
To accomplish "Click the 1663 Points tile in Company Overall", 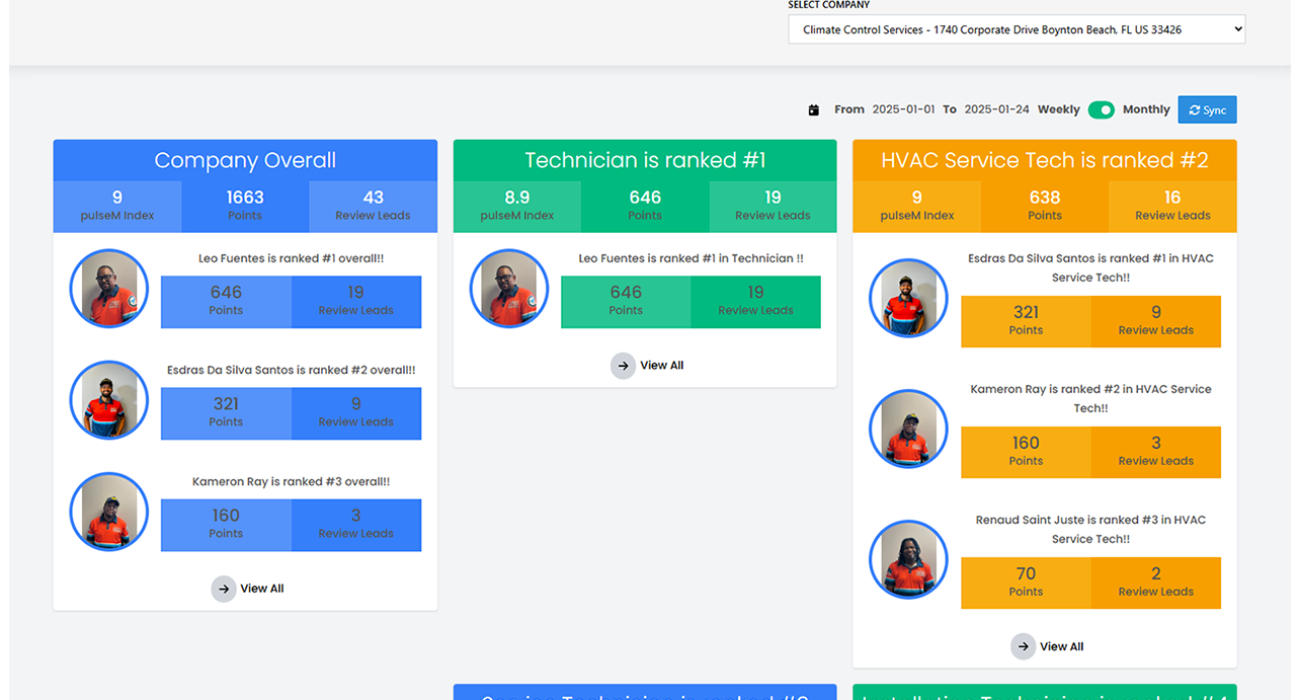I will pos(245,206).
